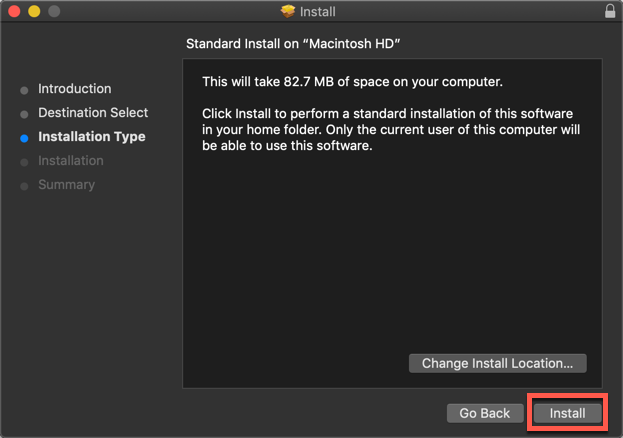Image resolution: width=623 pixels, height=438 pixels.
Task: Click the dimmed bullet beside Installation
Action: click(25, 162)
